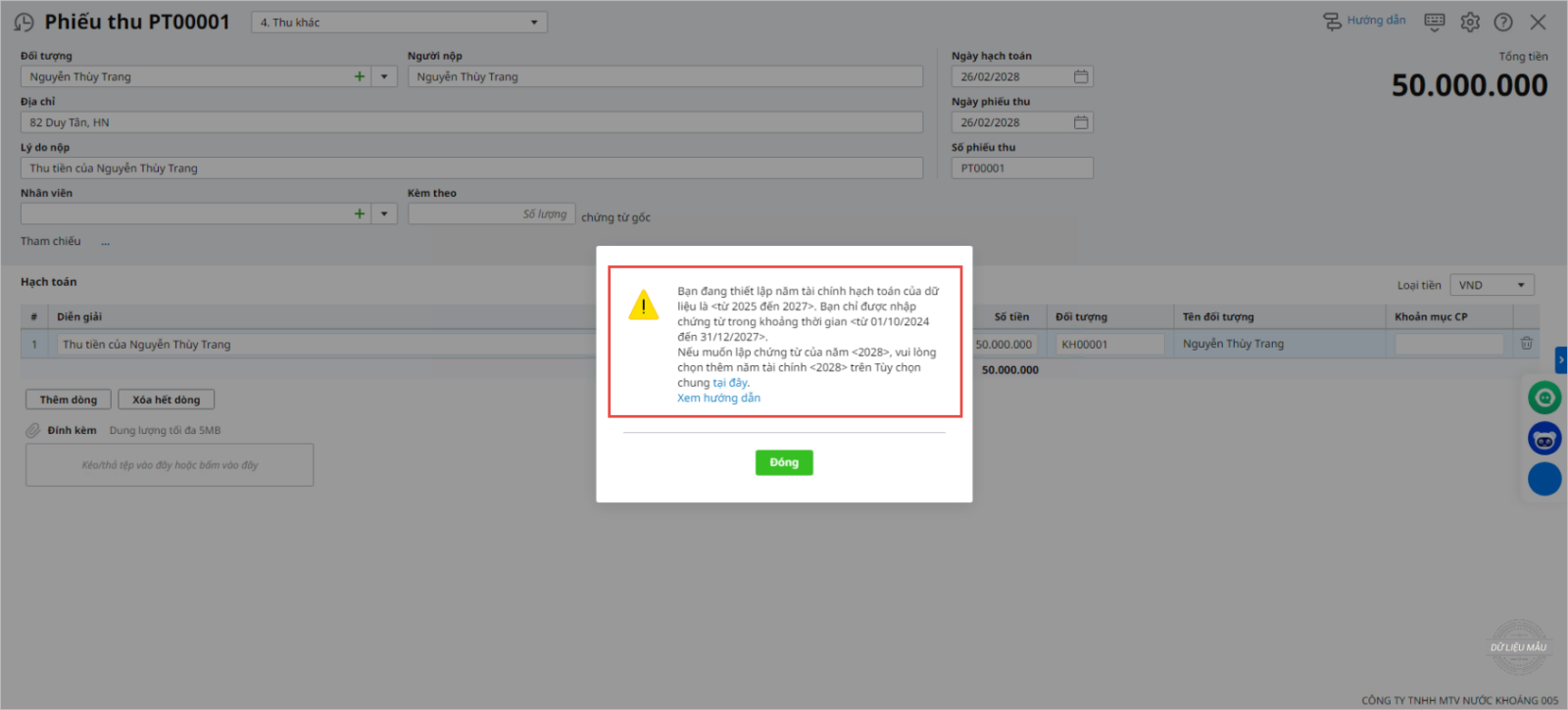Open calendar picker for Ngày phiếu thu
Viewport: 1568px width, 710px height.
1080,122
